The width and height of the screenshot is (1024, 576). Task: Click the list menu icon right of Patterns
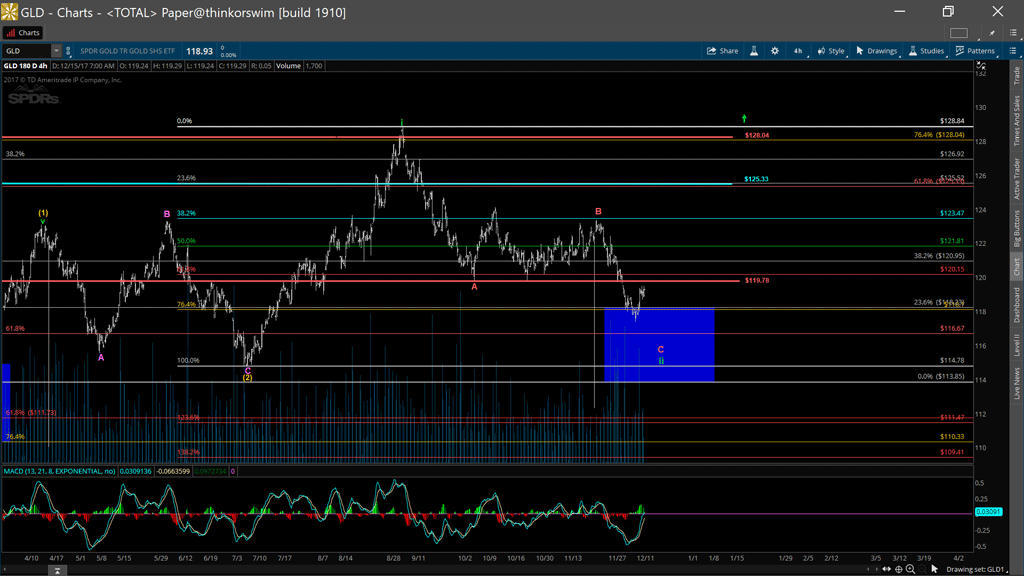click(1013, 51)
